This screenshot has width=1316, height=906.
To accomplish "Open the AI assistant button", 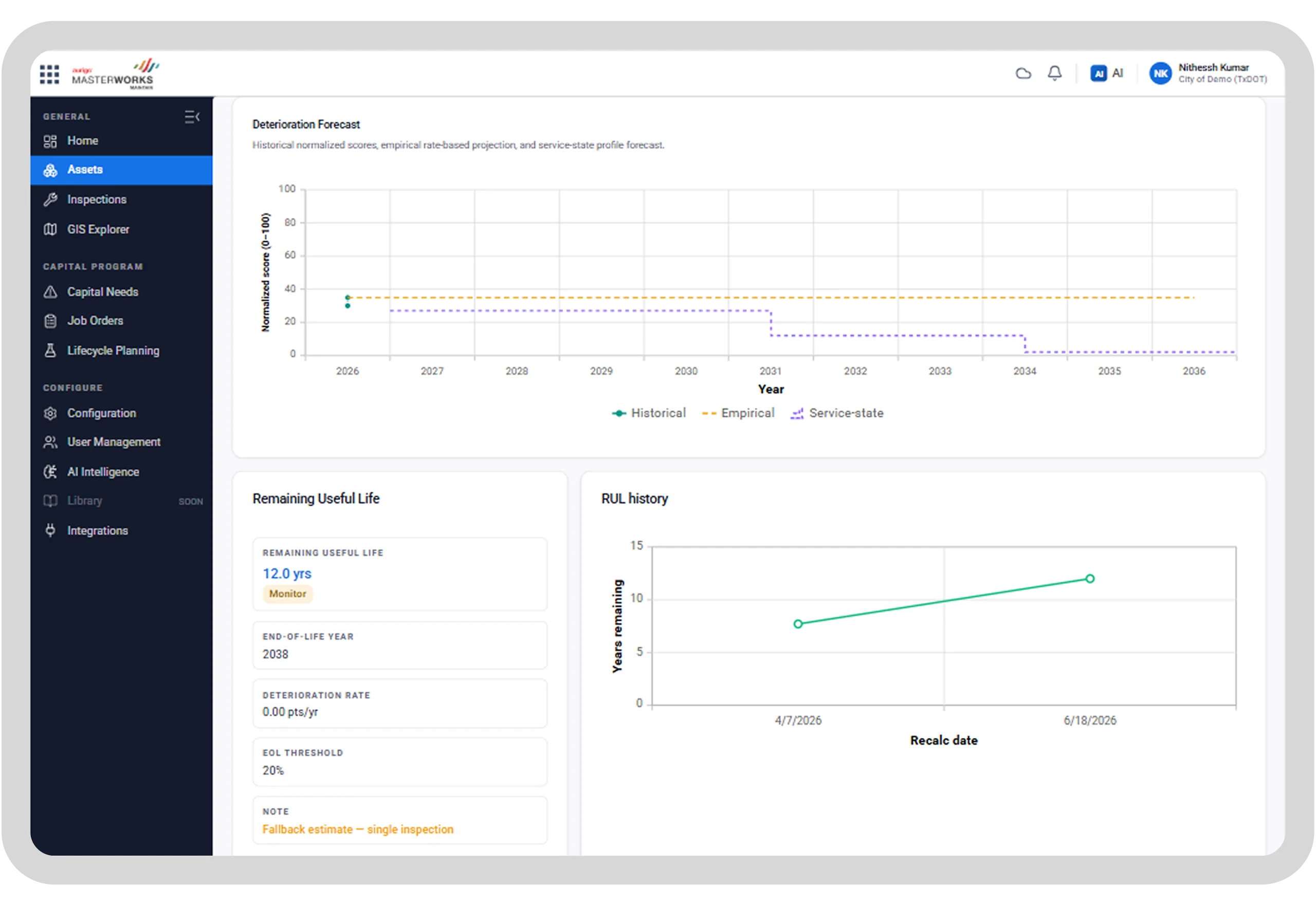I will coord(1106,73).
